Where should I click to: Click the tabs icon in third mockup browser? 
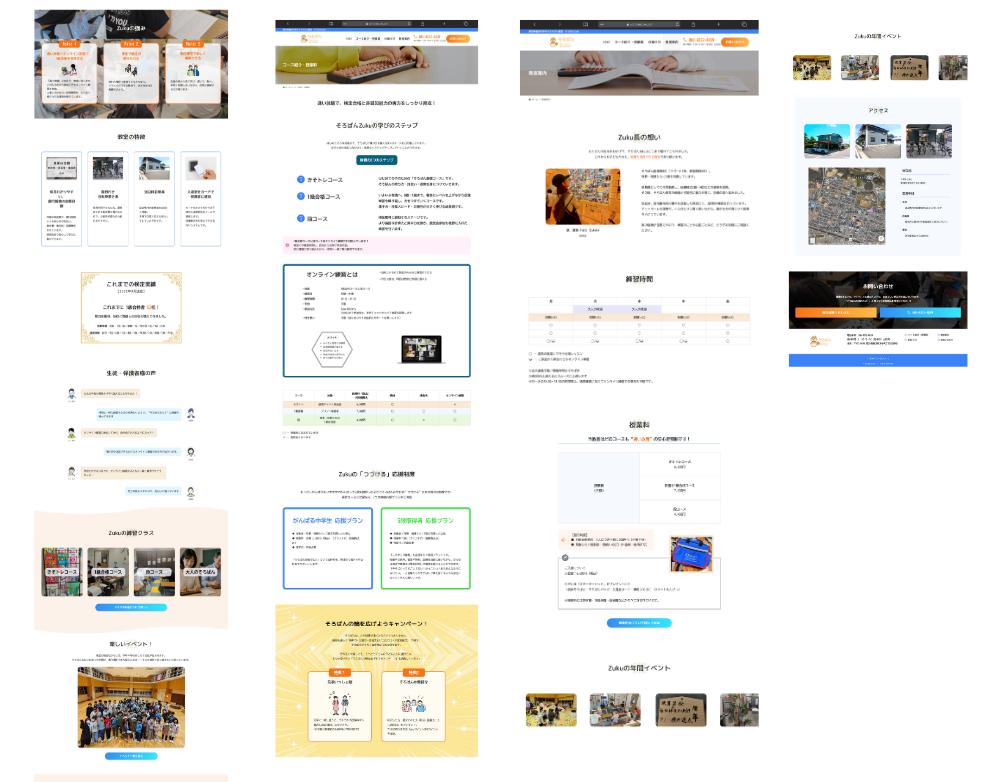click(x=744, y=23)
